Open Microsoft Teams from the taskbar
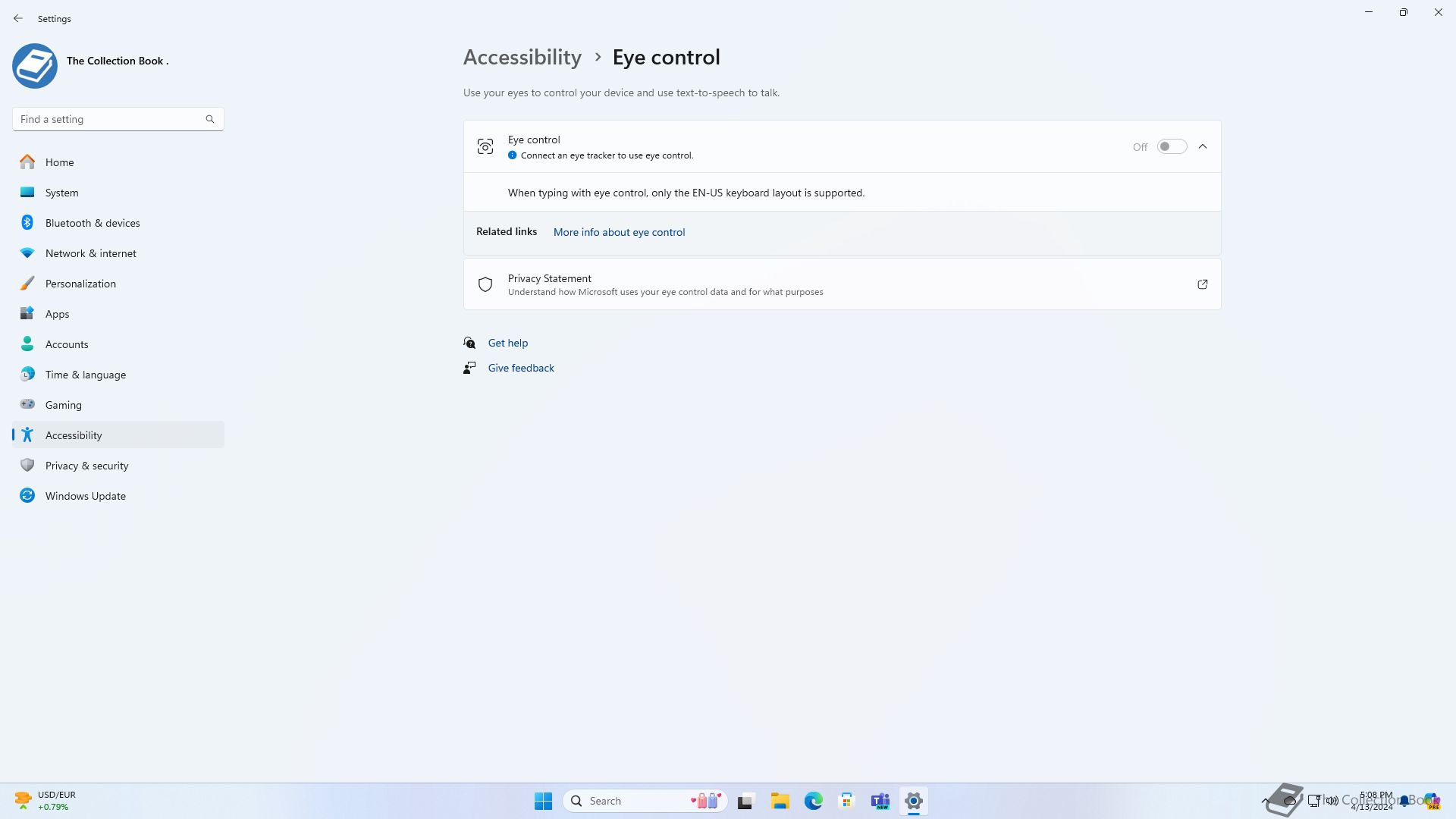 [880, 801]
